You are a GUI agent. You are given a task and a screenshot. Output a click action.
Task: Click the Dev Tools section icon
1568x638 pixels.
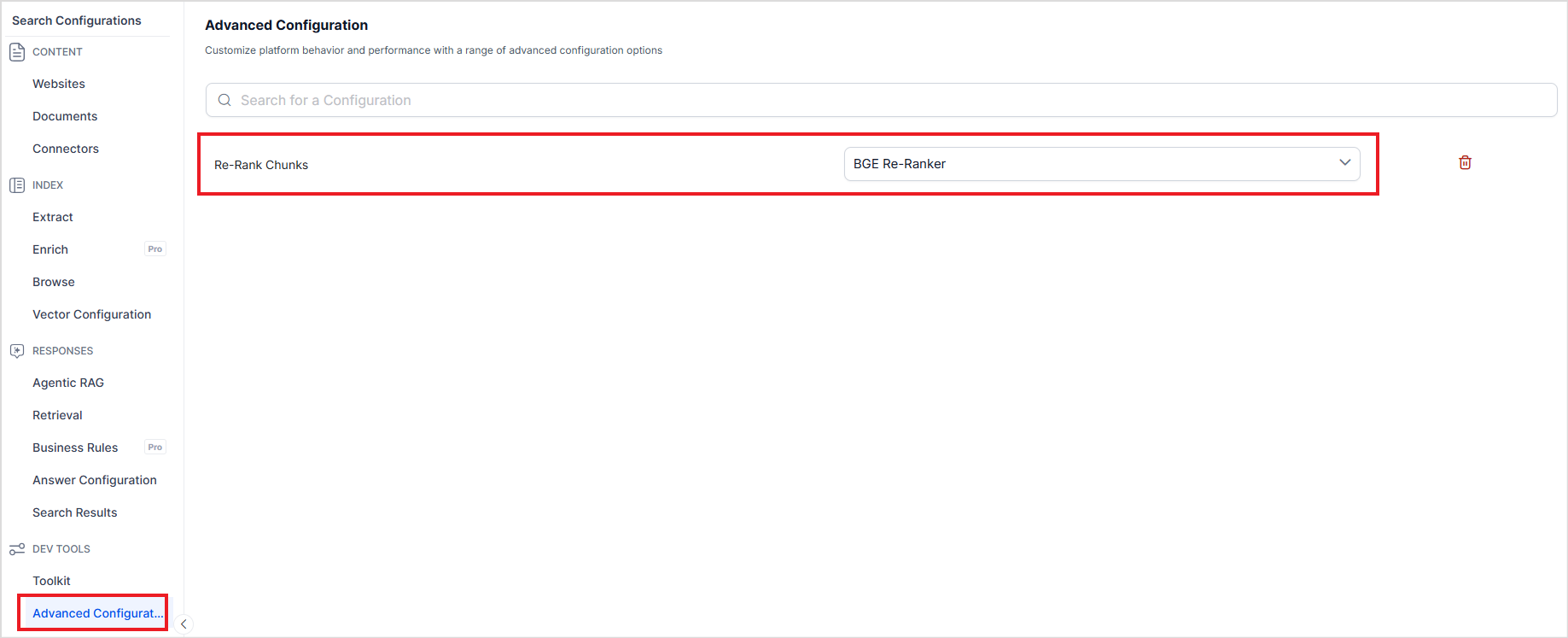coord(16,549)
